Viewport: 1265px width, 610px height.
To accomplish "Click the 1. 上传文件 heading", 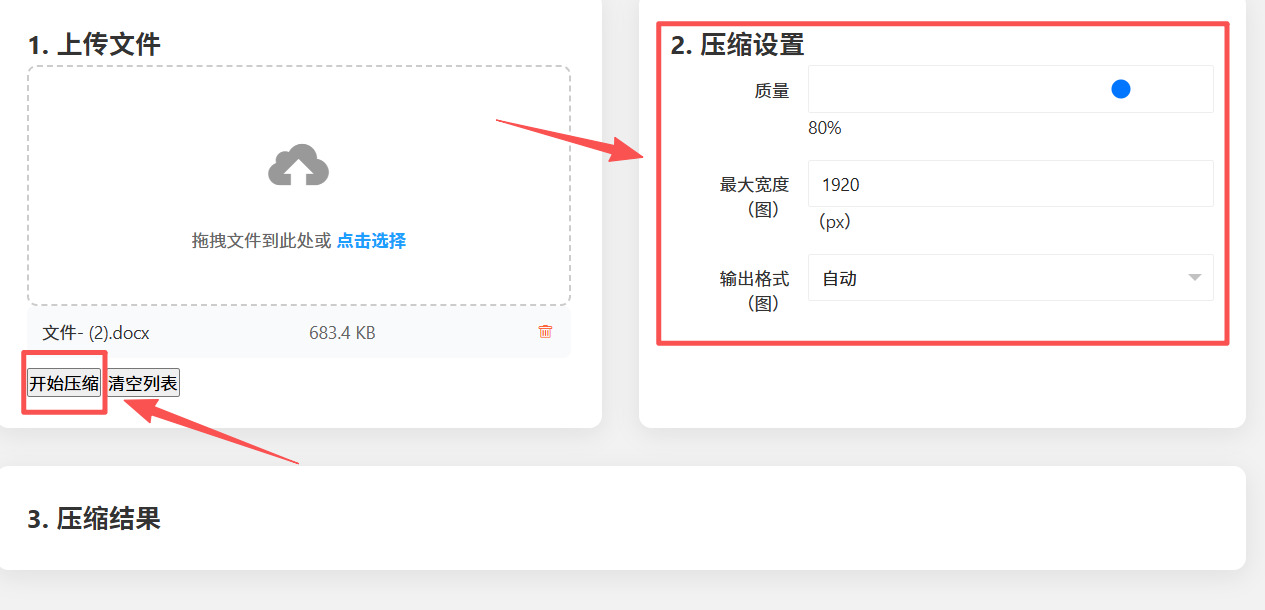I will tap(94, 45).
